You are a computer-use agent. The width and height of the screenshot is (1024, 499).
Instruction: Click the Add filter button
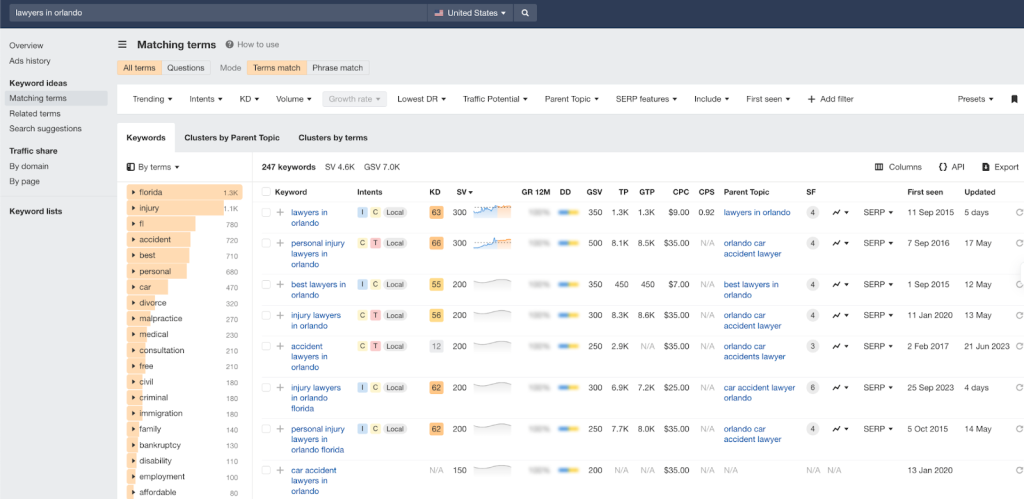click(x=830, y=99)
